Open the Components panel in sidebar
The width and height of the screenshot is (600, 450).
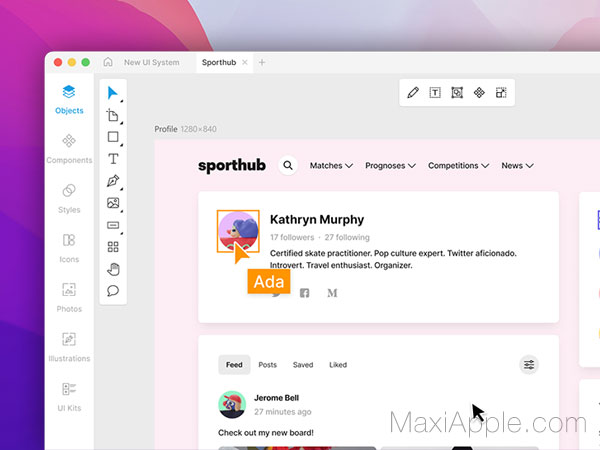(69, 149)
